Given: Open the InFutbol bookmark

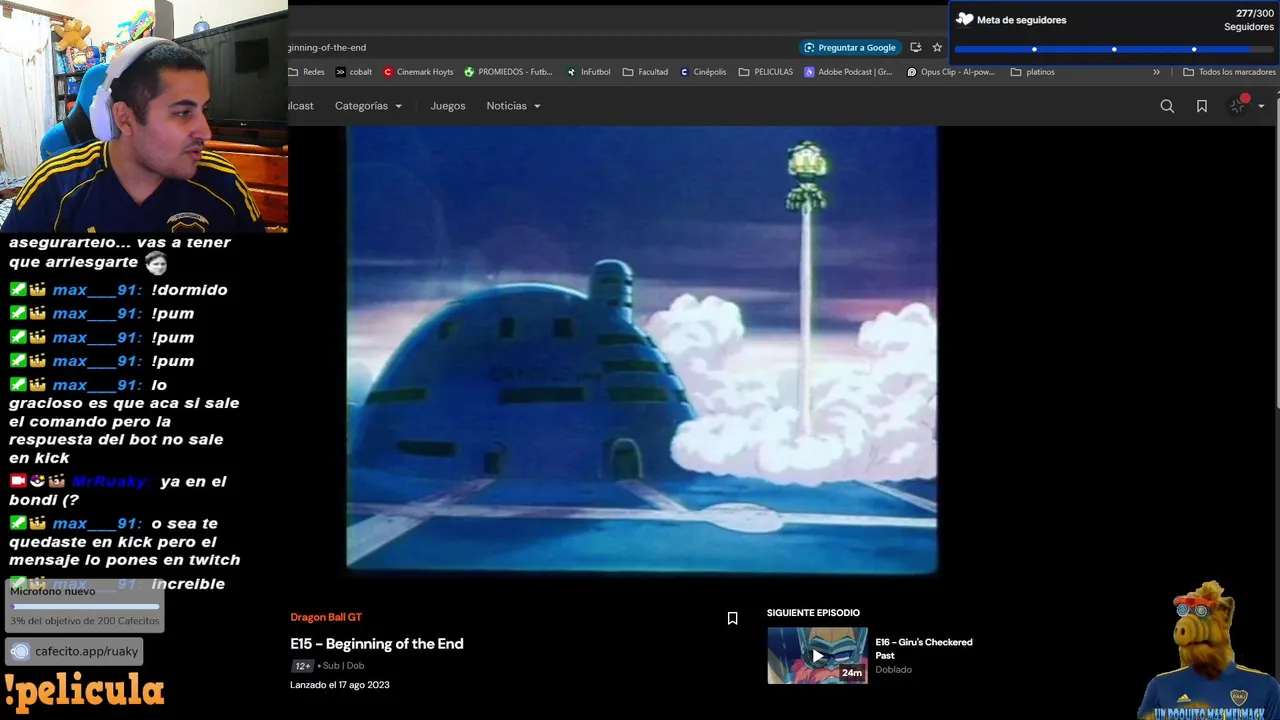Looking at the screenshot, I should click(588, 72).
